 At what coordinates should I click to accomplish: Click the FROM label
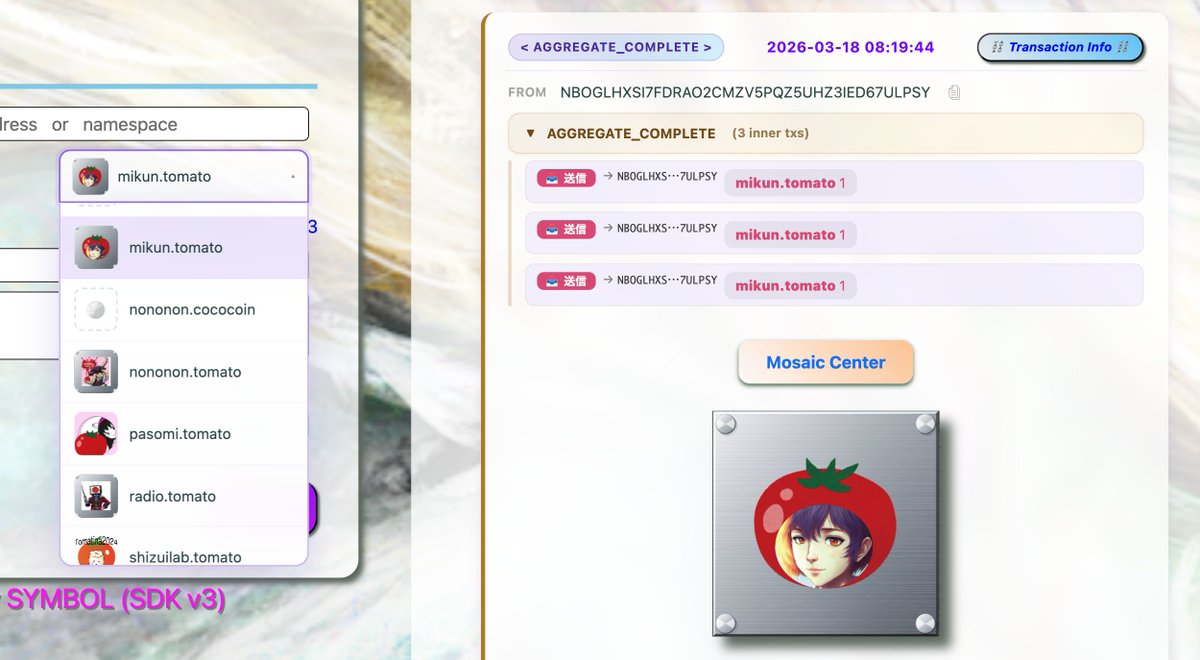click(x=527, y=92)
